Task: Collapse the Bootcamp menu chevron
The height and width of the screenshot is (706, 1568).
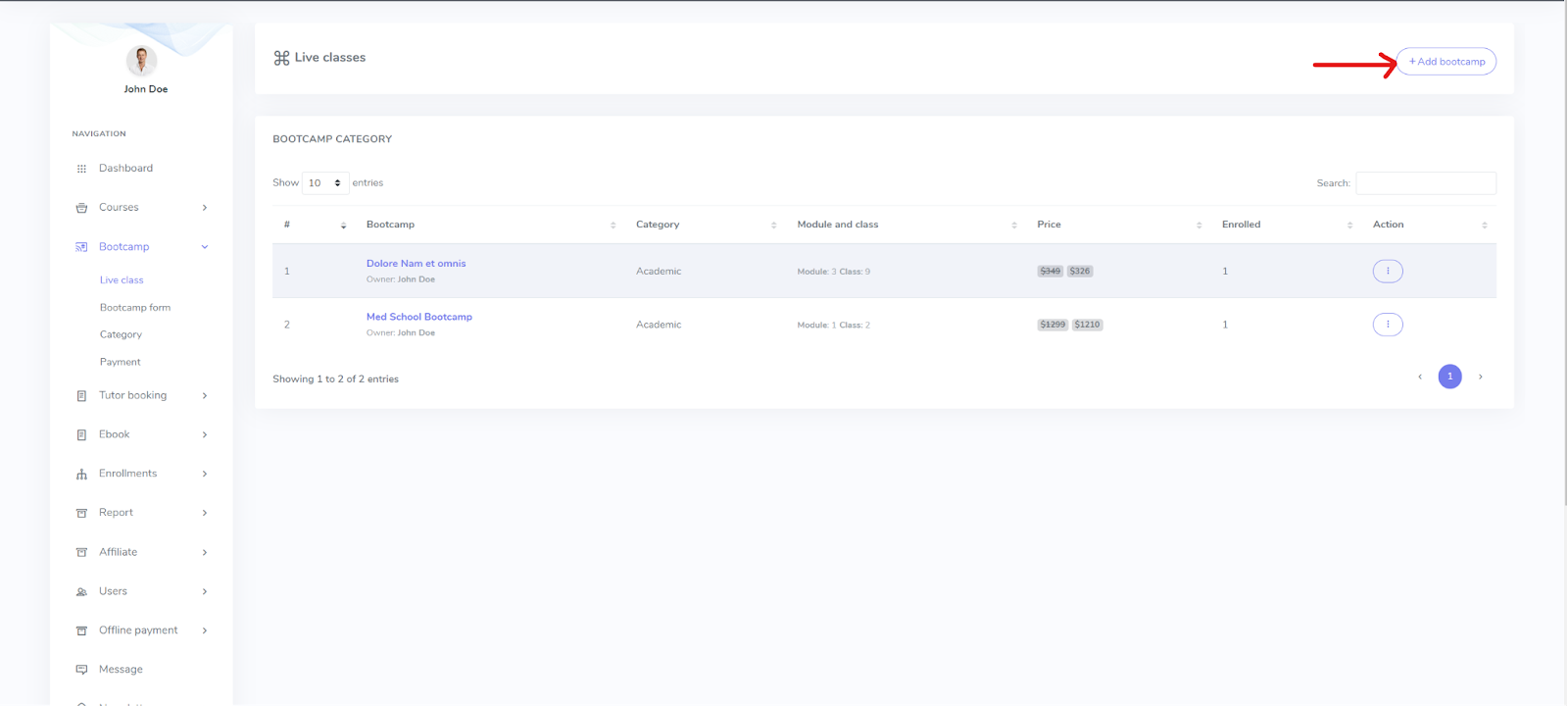Action: [205, 247]
